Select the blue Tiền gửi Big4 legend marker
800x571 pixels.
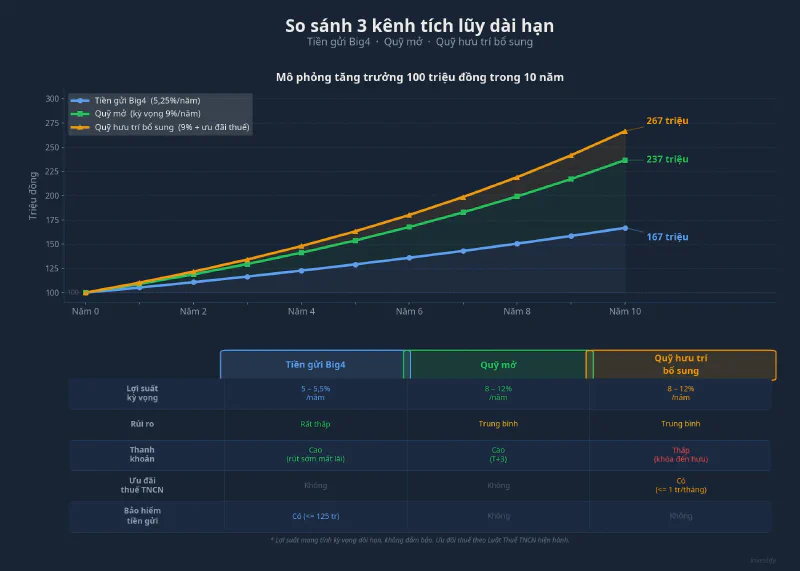pos(80,101)
